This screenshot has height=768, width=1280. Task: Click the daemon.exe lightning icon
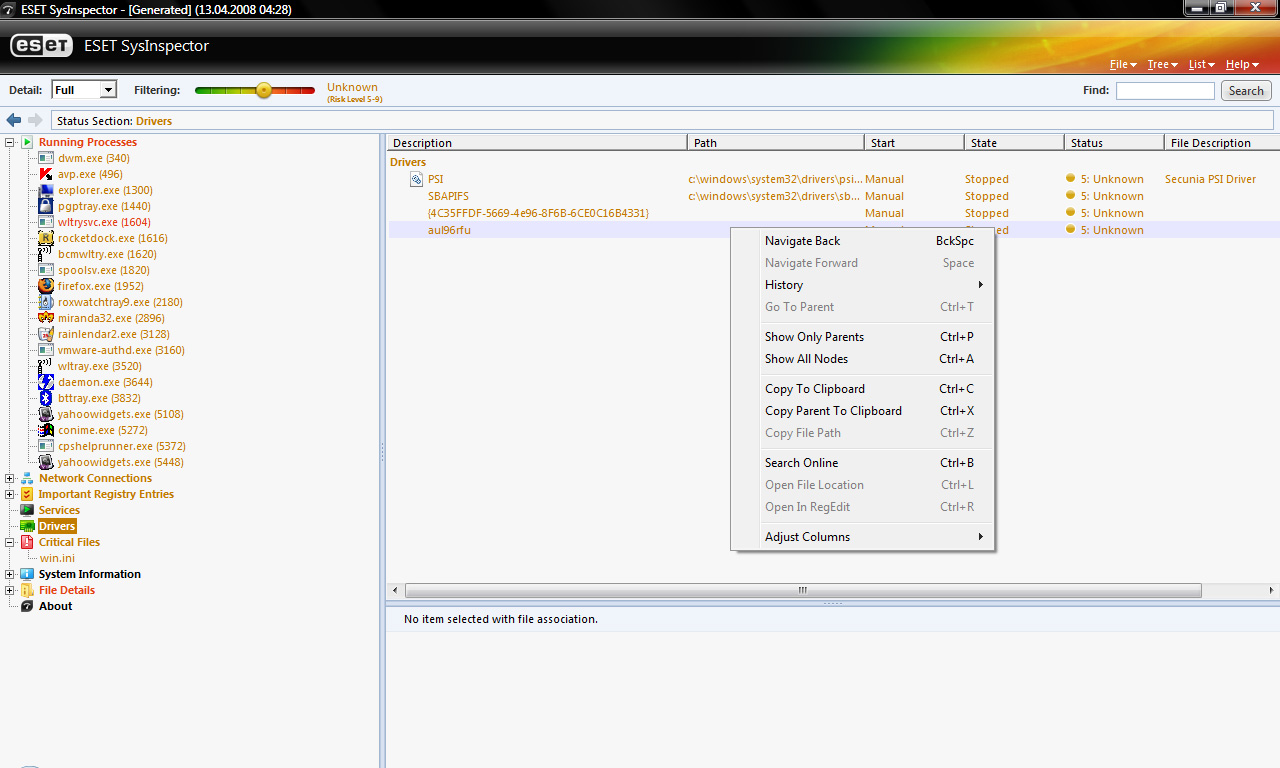point(46,382)
